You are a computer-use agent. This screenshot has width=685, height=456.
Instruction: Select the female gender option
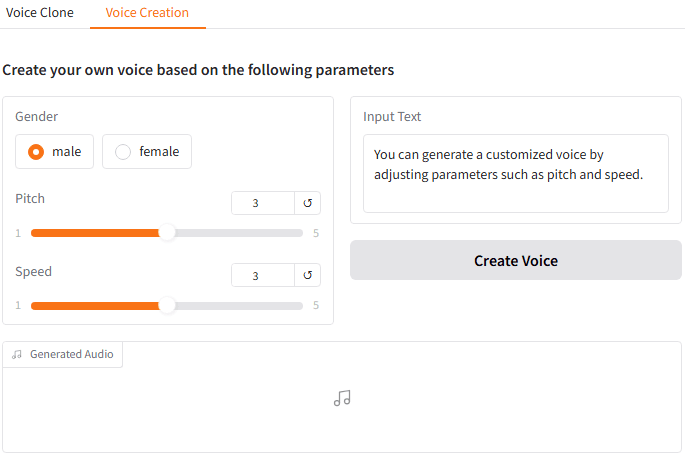pyautogui.click(x=147, y=152)
